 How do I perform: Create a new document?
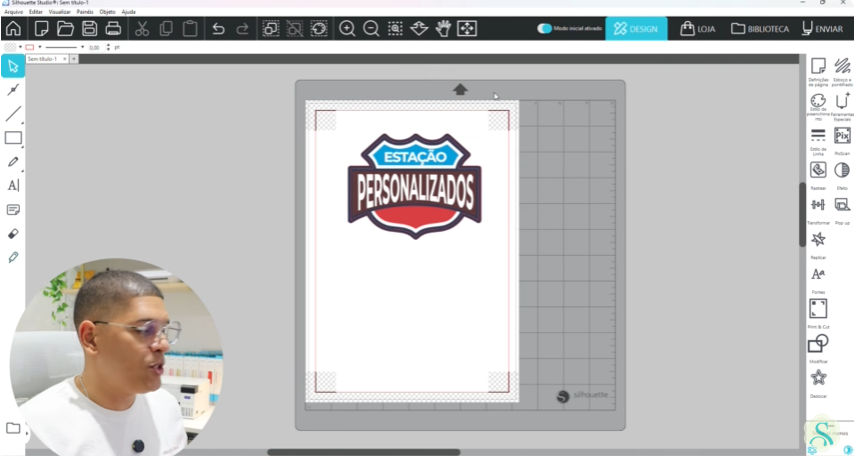tap(41, 28)
